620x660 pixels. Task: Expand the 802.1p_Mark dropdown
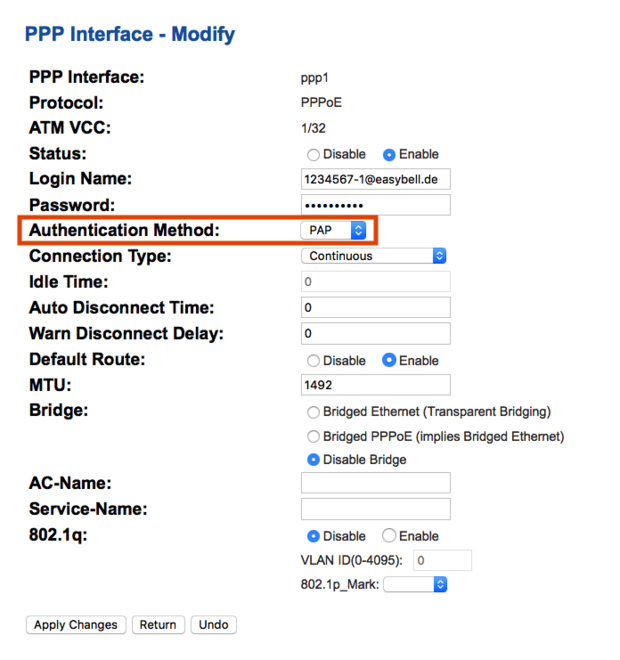click(x=415, y=584)
